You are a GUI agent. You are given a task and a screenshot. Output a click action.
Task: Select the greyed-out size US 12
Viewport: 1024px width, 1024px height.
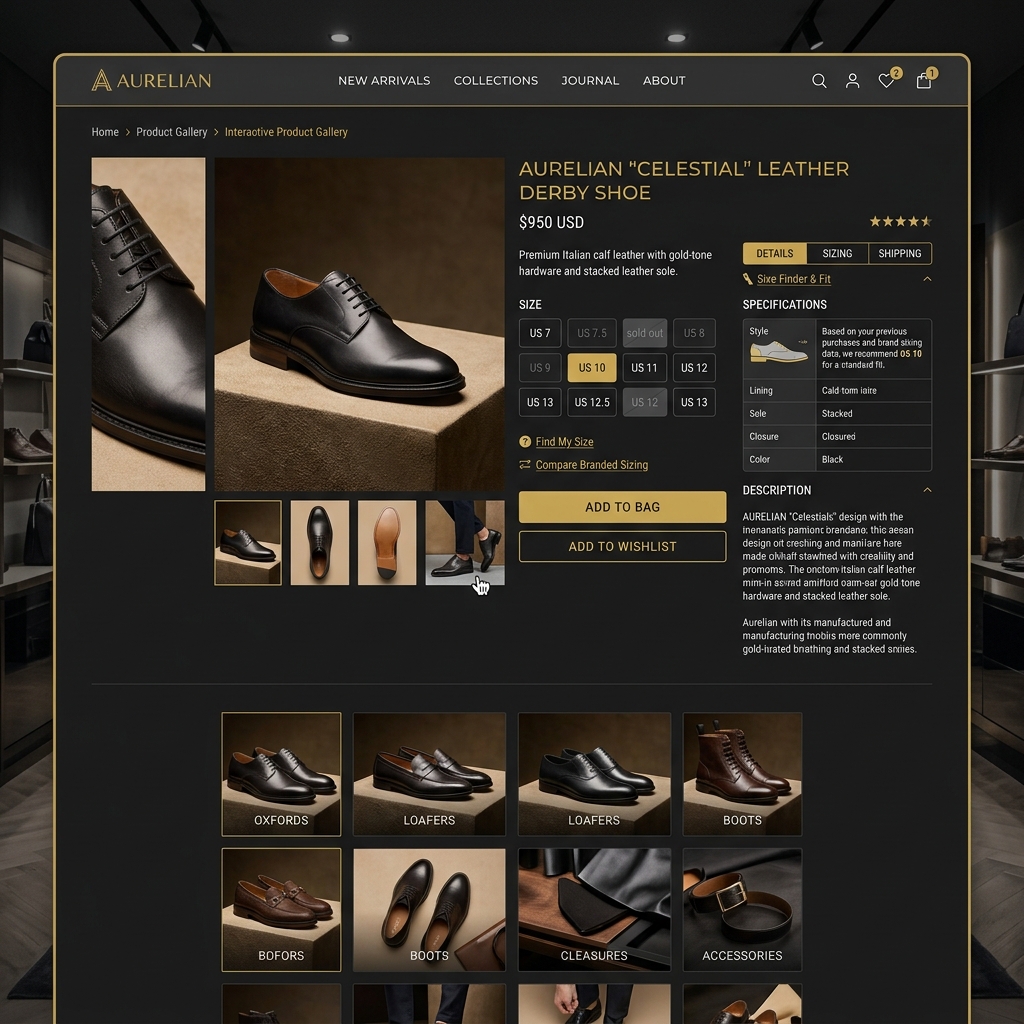[645, 402]
